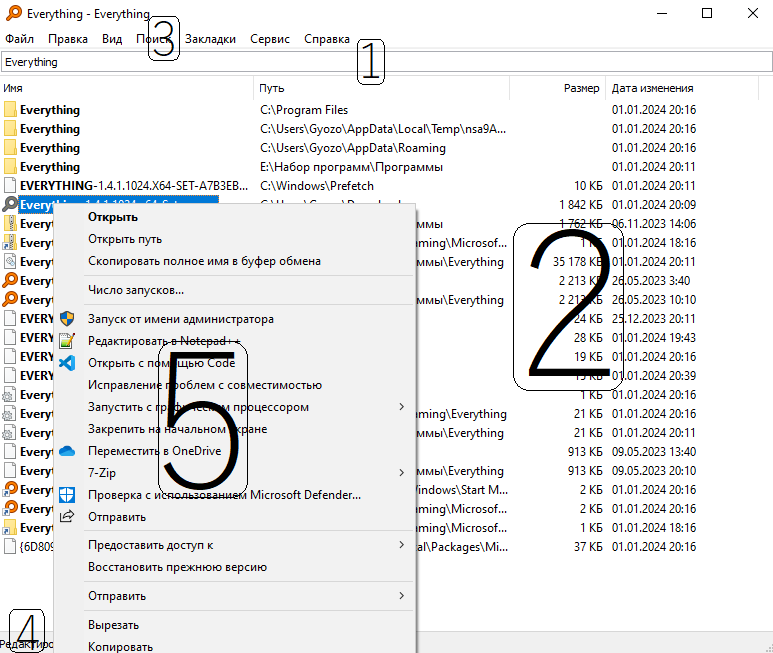Click the file icon of EVERYTHING-1.4.1.1024.X64-SET prefetch file
773x653 pixels.
point(10,186)
